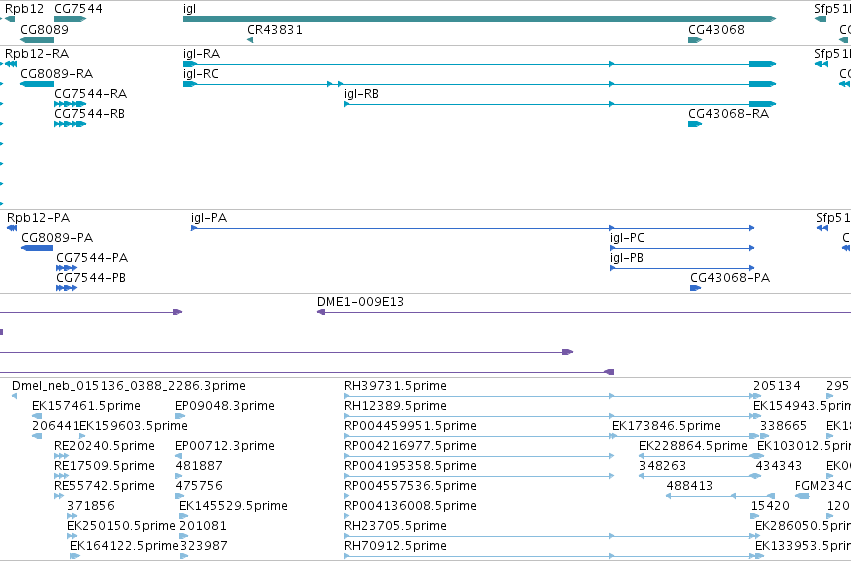Click the 323987 feature label
Viewport: 851px width, 561px height.
pyautogui.click(x=204, y=546)
